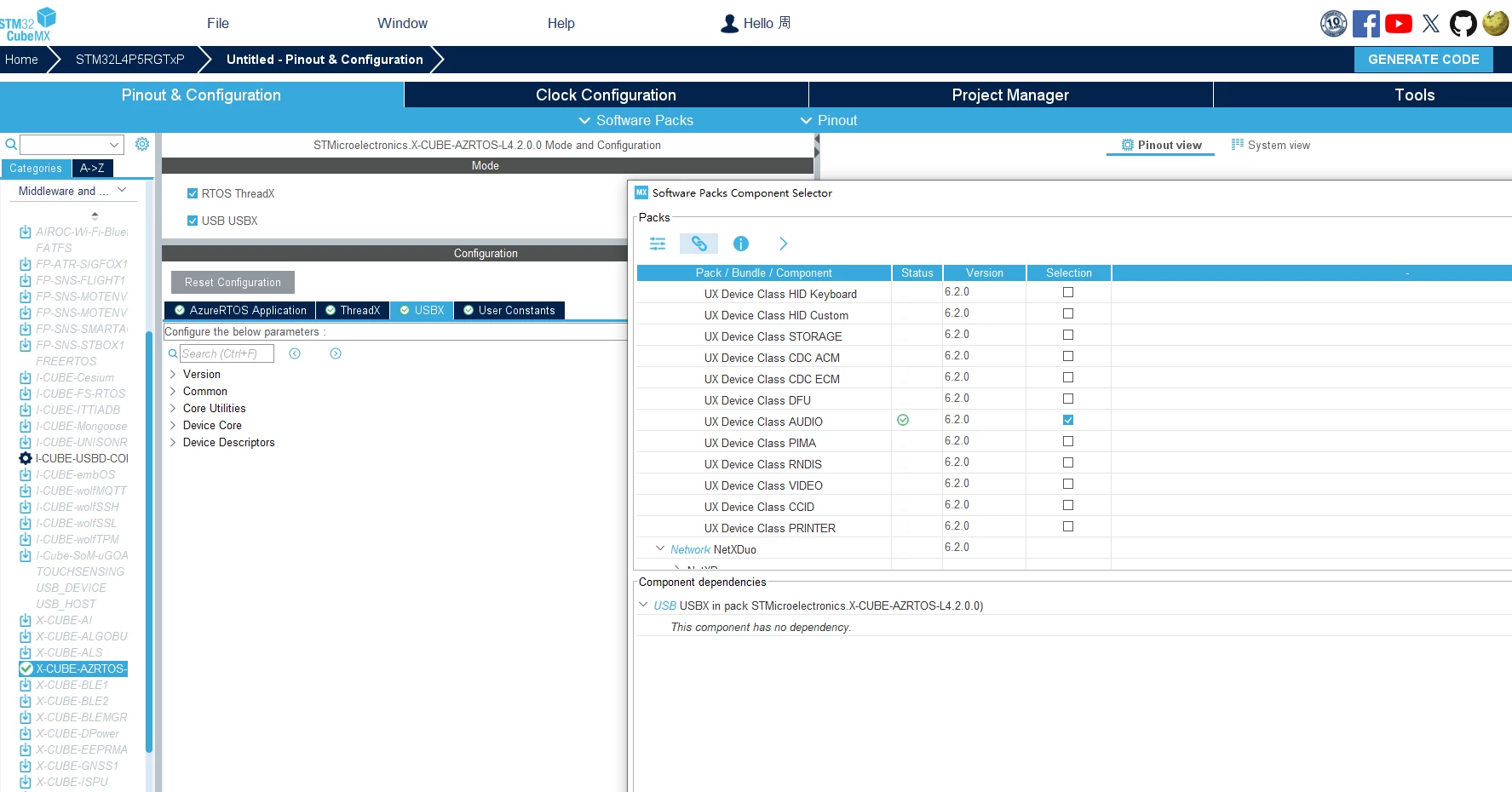Go to next search result arrow
This screenshot has width=1512, height=792.
[x=336, y=353]
